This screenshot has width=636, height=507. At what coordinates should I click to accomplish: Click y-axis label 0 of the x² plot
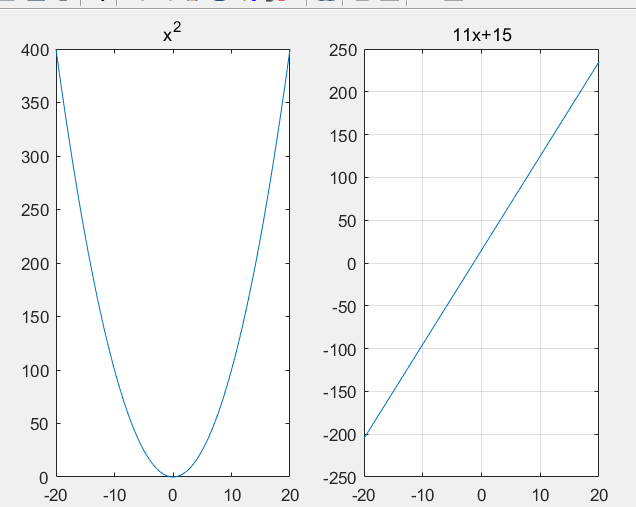coord(44,478)
